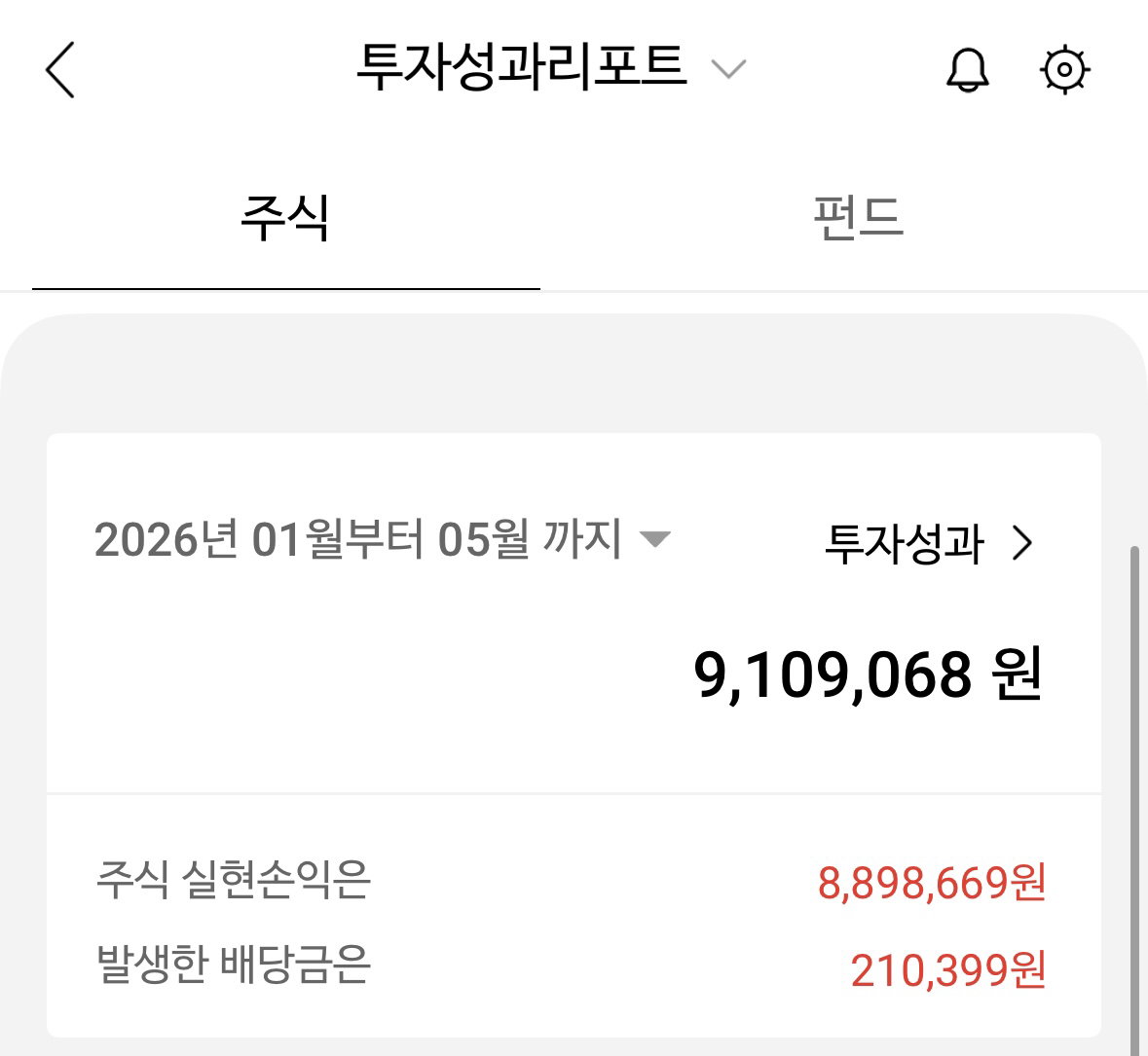The image size is (1148, 1056).
Task: Select the 2026년 01월부터 05월 까지 period text
Action: tap(358, 539)
